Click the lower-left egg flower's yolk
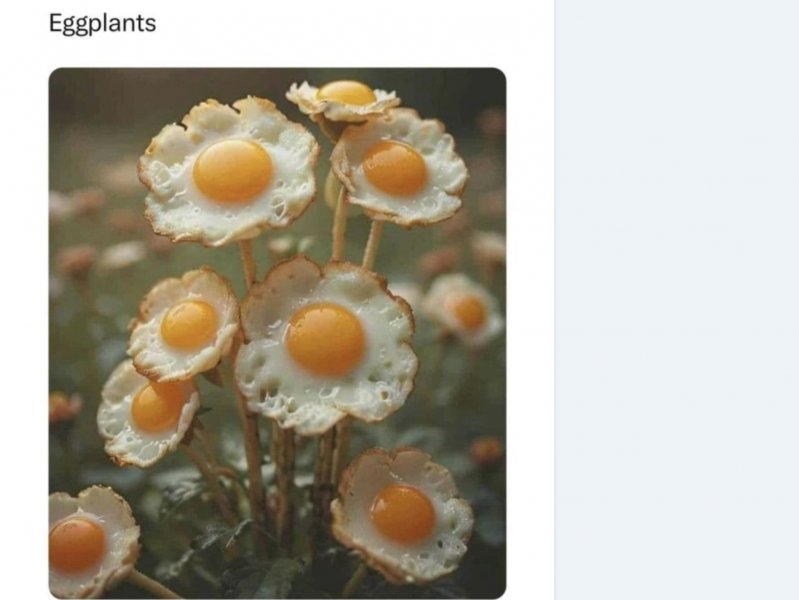Image resolution: width=799 pixels, height=600 pixels. coord(159,407)
